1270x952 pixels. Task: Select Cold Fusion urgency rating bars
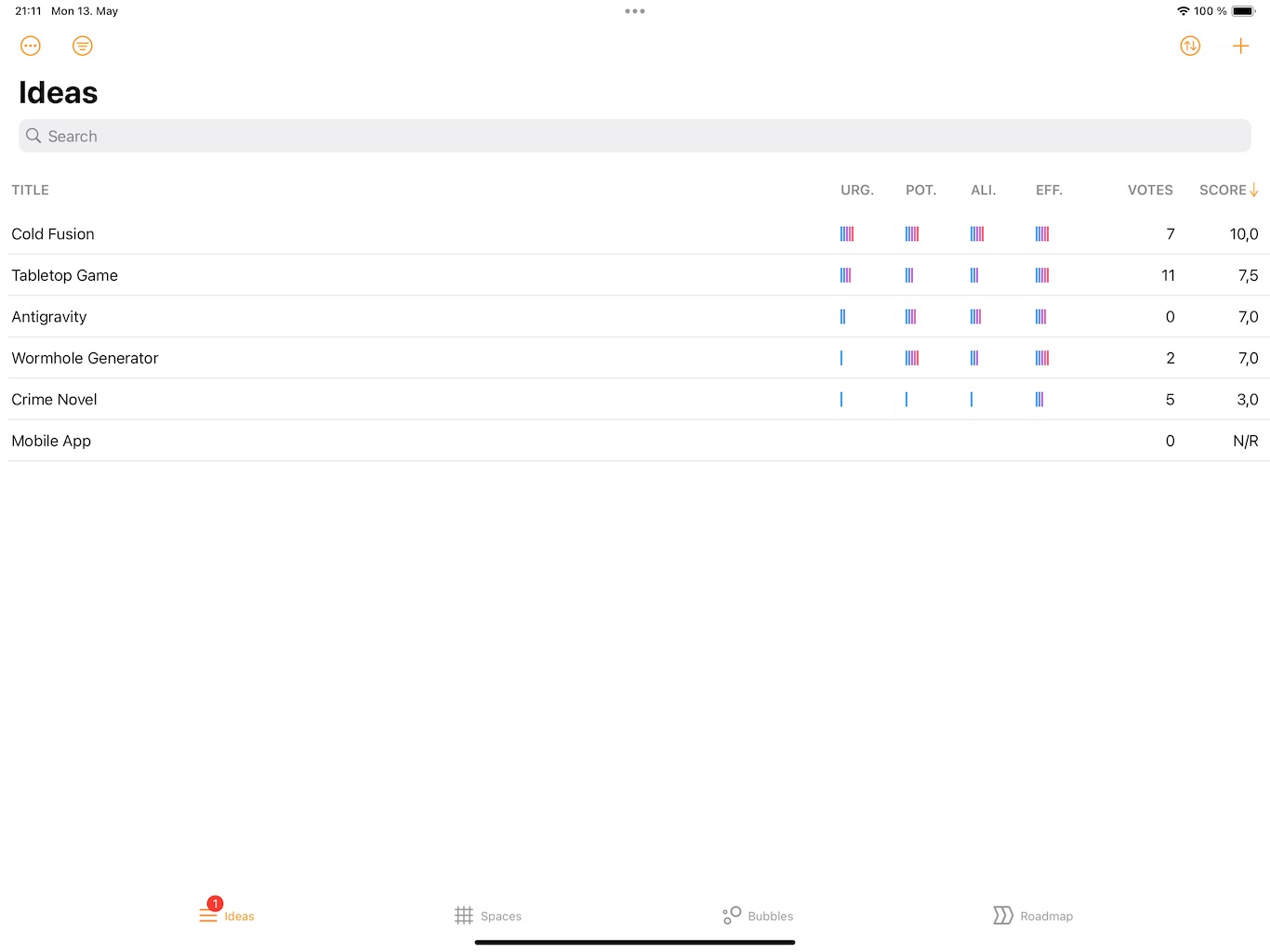[847, 234]
